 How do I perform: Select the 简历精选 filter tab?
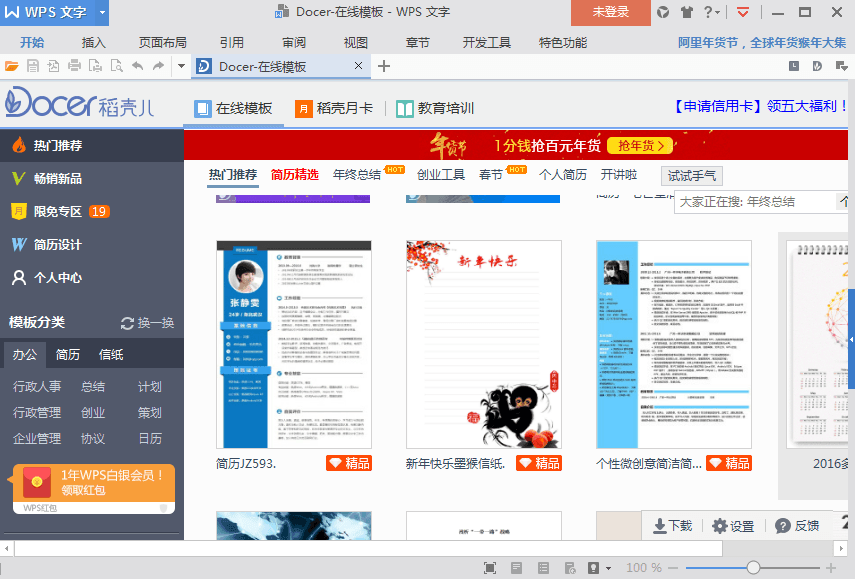[x=294, y=174]
